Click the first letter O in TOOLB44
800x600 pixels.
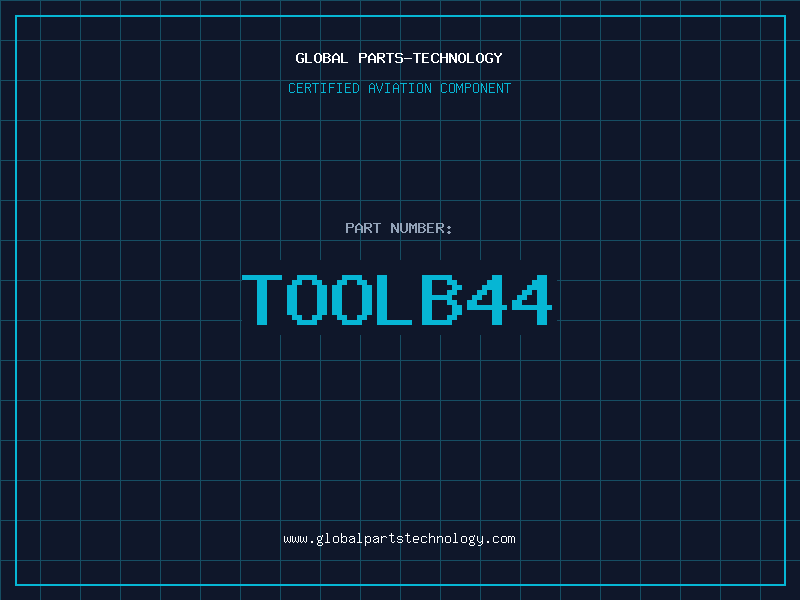coord(308,299)
